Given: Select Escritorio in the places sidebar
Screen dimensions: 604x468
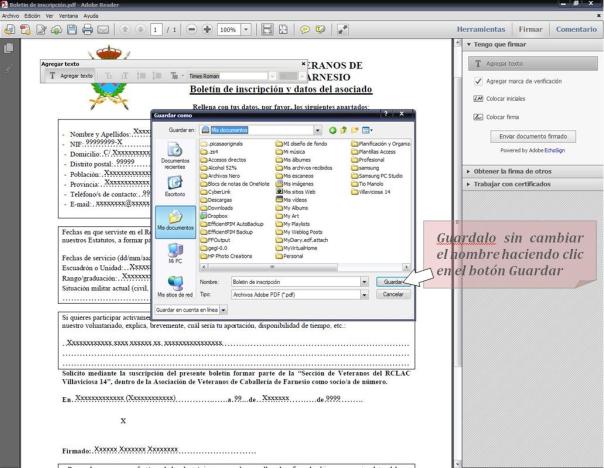Looking at the screenshot, I should 175,186.
